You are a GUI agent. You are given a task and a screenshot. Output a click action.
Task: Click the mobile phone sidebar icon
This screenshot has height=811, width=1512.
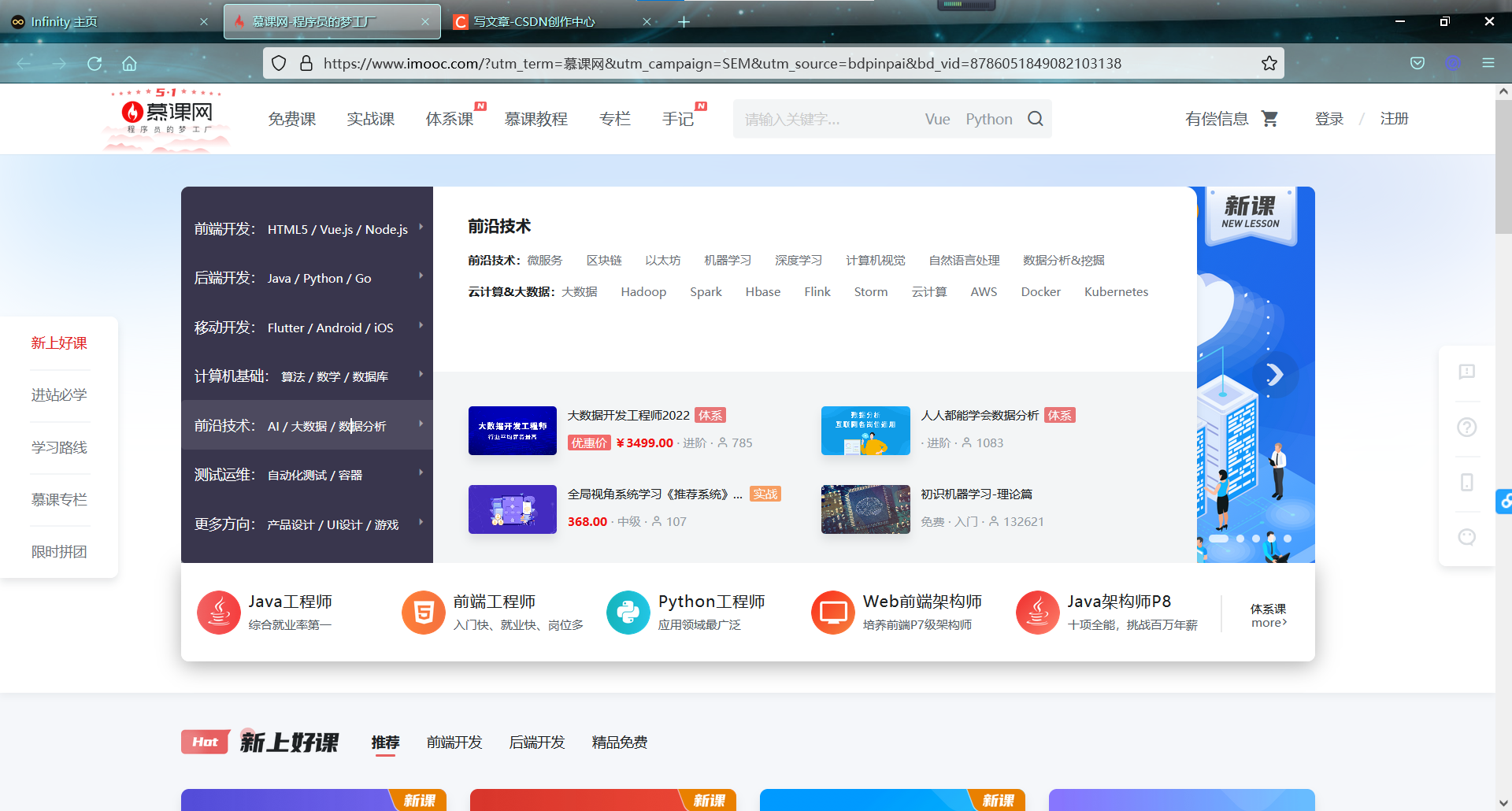1466,482
